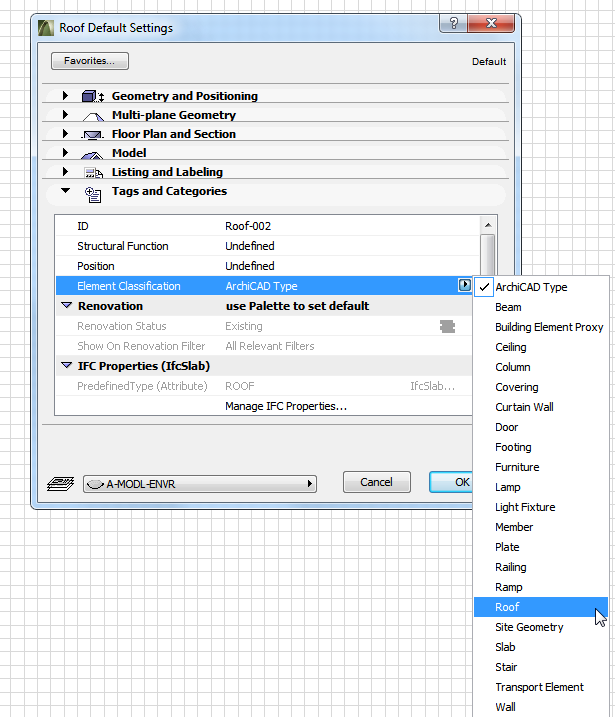
Task: Choose Furniture classification
Action: [x=541, y=467]
